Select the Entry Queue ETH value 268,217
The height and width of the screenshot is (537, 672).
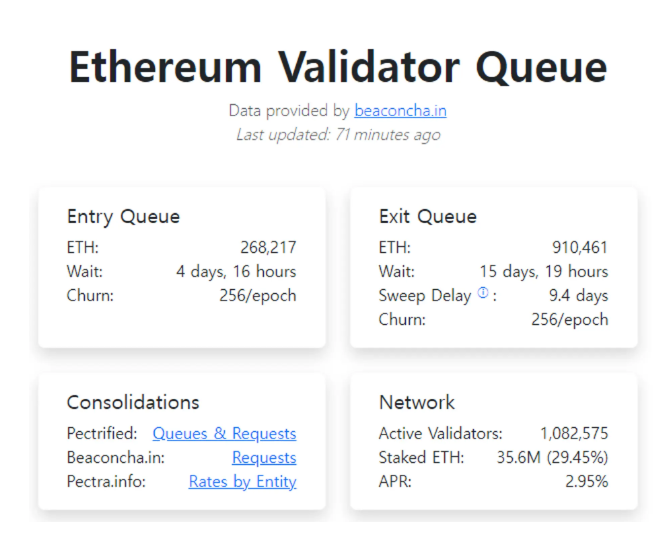268,248
